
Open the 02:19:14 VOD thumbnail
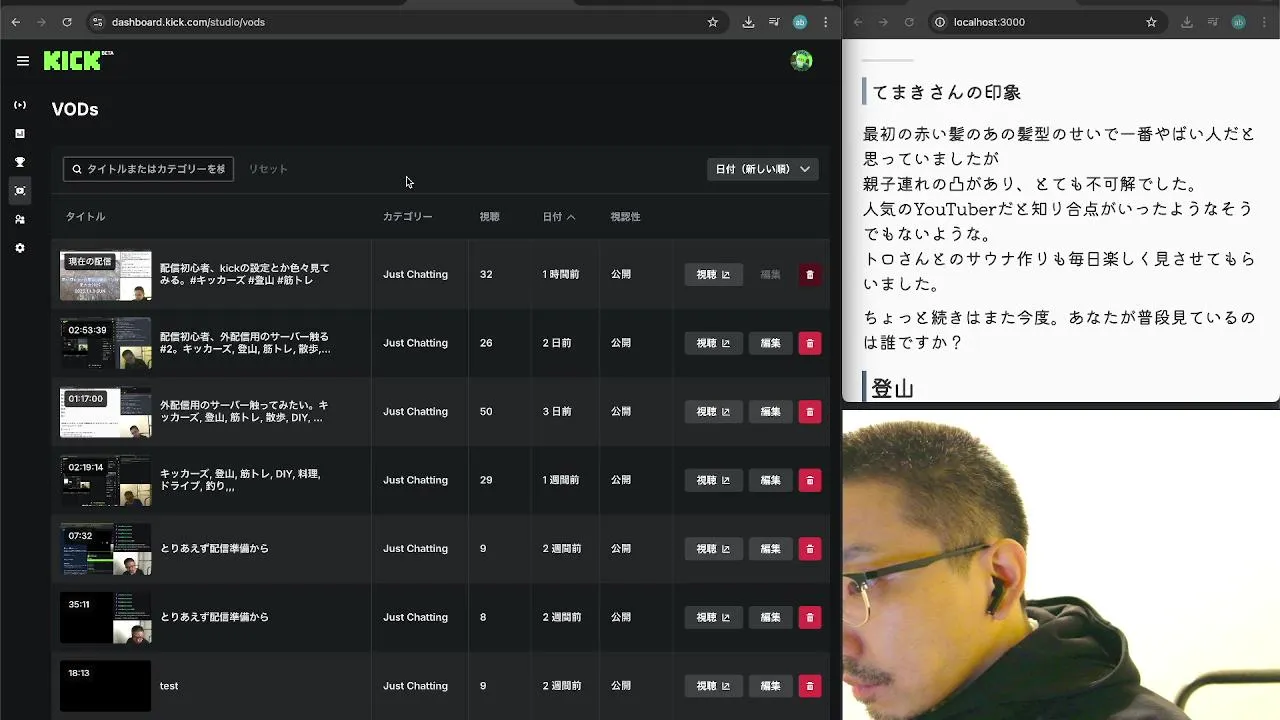tap(106, 480)
